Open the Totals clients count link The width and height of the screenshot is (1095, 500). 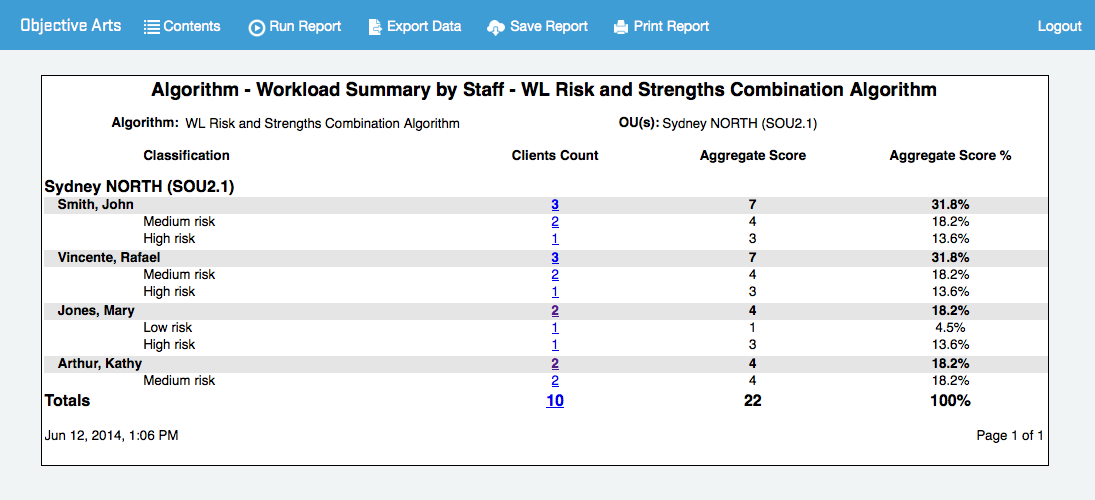pyautogui.click(x=555, y=401)
